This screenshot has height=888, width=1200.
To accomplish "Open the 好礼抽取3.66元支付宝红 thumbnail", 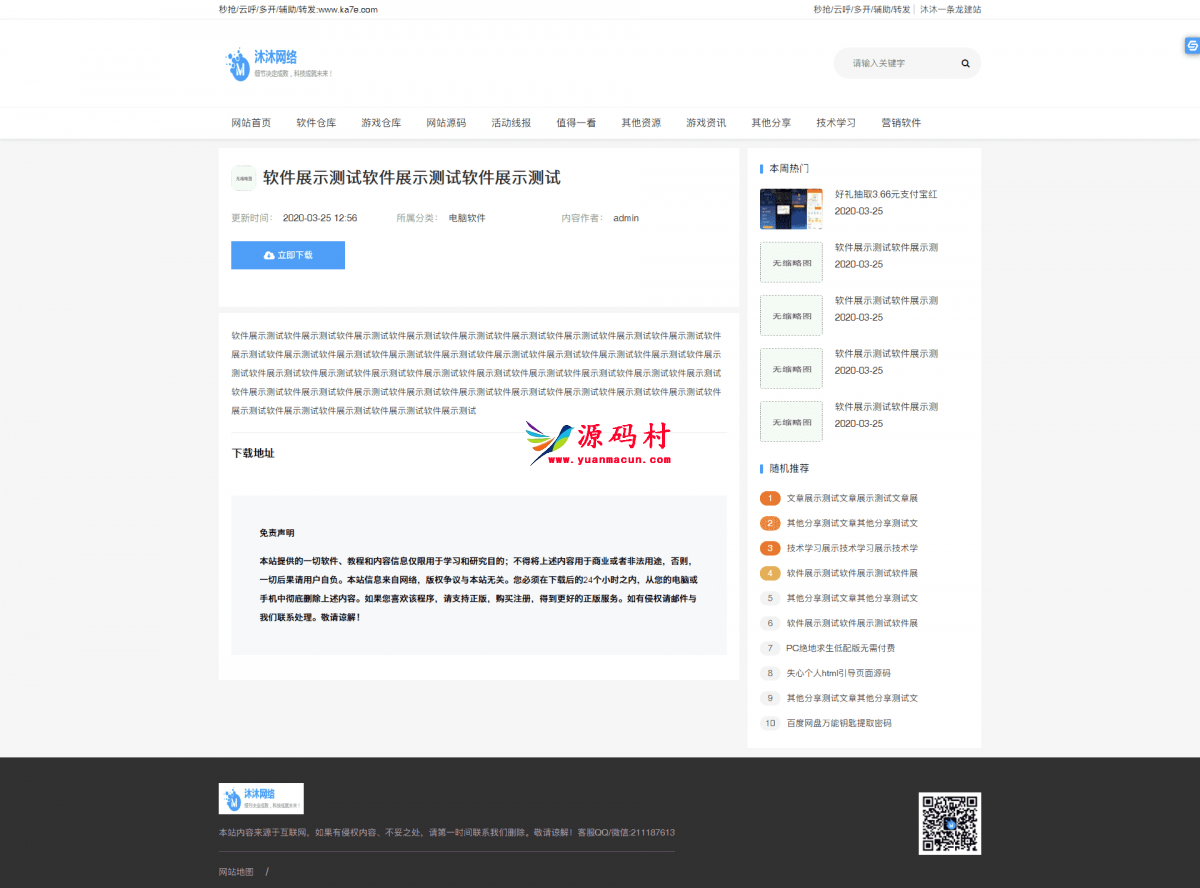I will (x=791, y=209).
